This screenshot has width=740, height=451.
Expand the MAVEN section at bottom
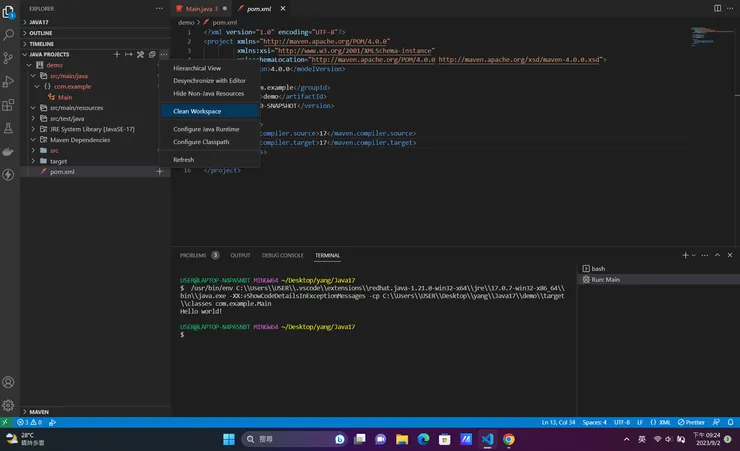point(38,411)
